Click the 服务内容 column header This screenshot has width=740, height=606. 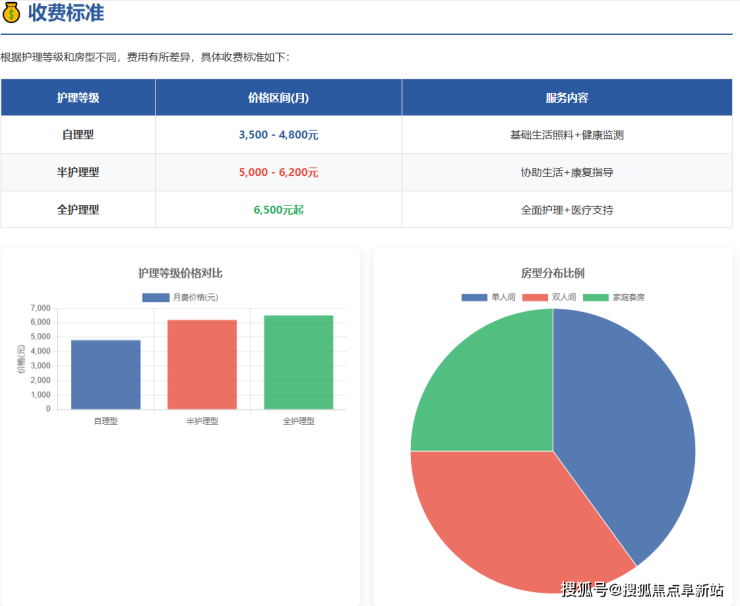click(566, 98)
